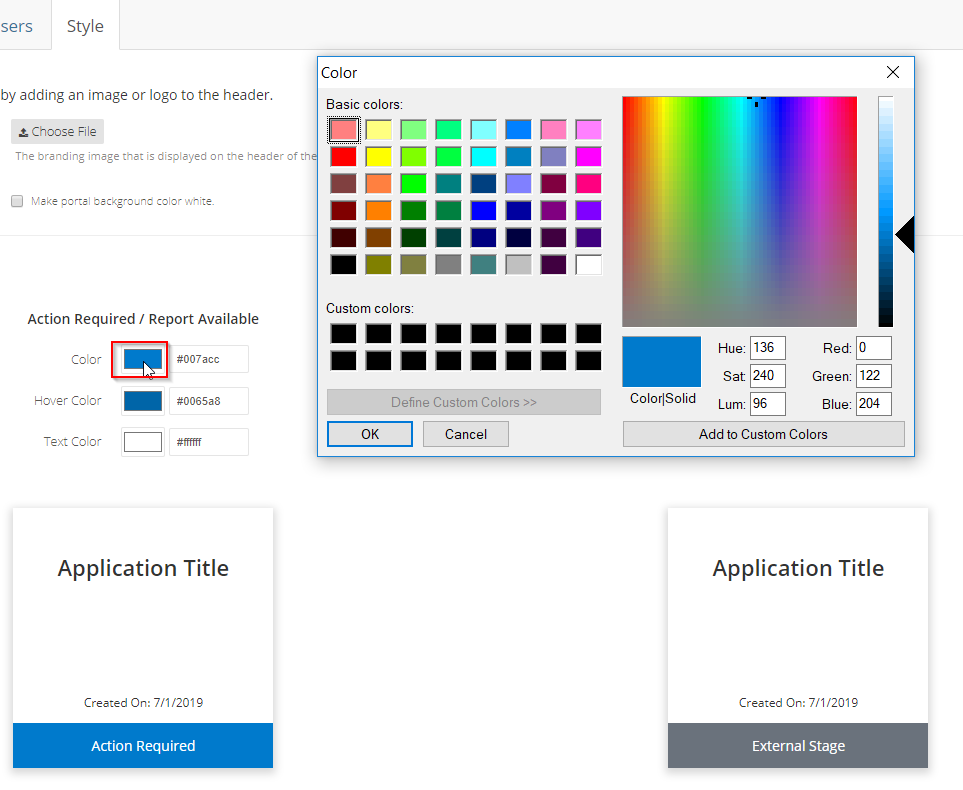Click the luminosity slider bar
This screenshot has width=963, height=790.
pos(885,211)
